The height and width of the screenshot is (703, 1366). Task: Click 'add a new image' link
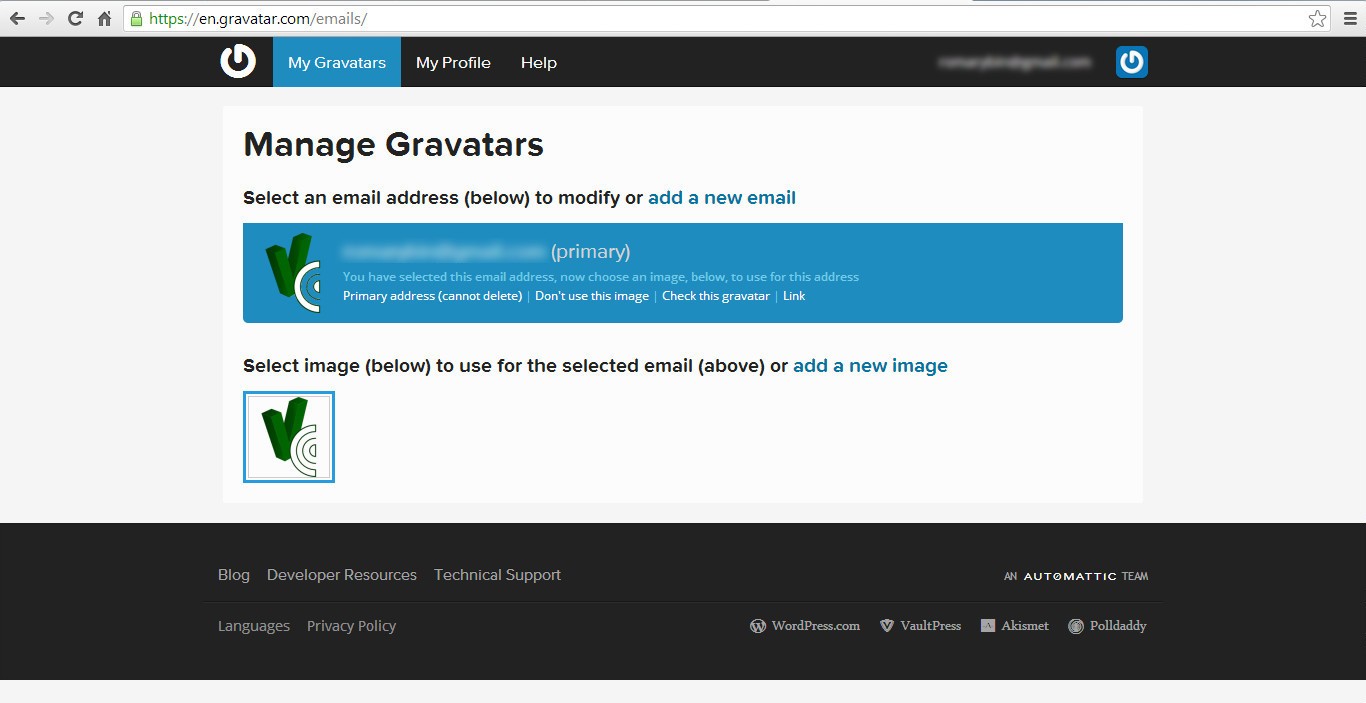click(870, 366)
